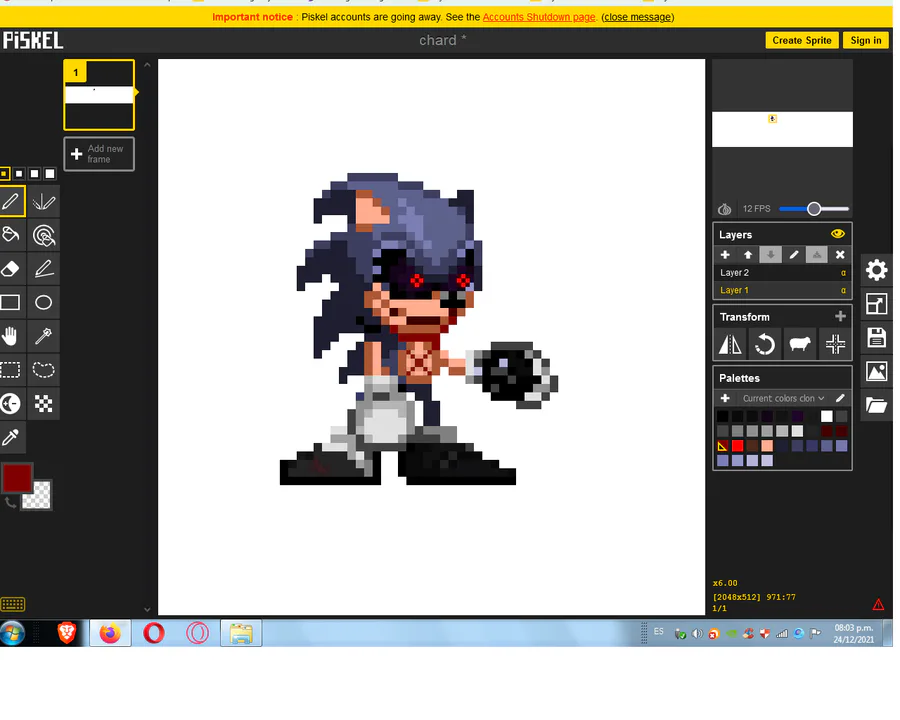Select the Color picker eyedropper tool
This screenshot has height=720, width=900.
point(11,438)
